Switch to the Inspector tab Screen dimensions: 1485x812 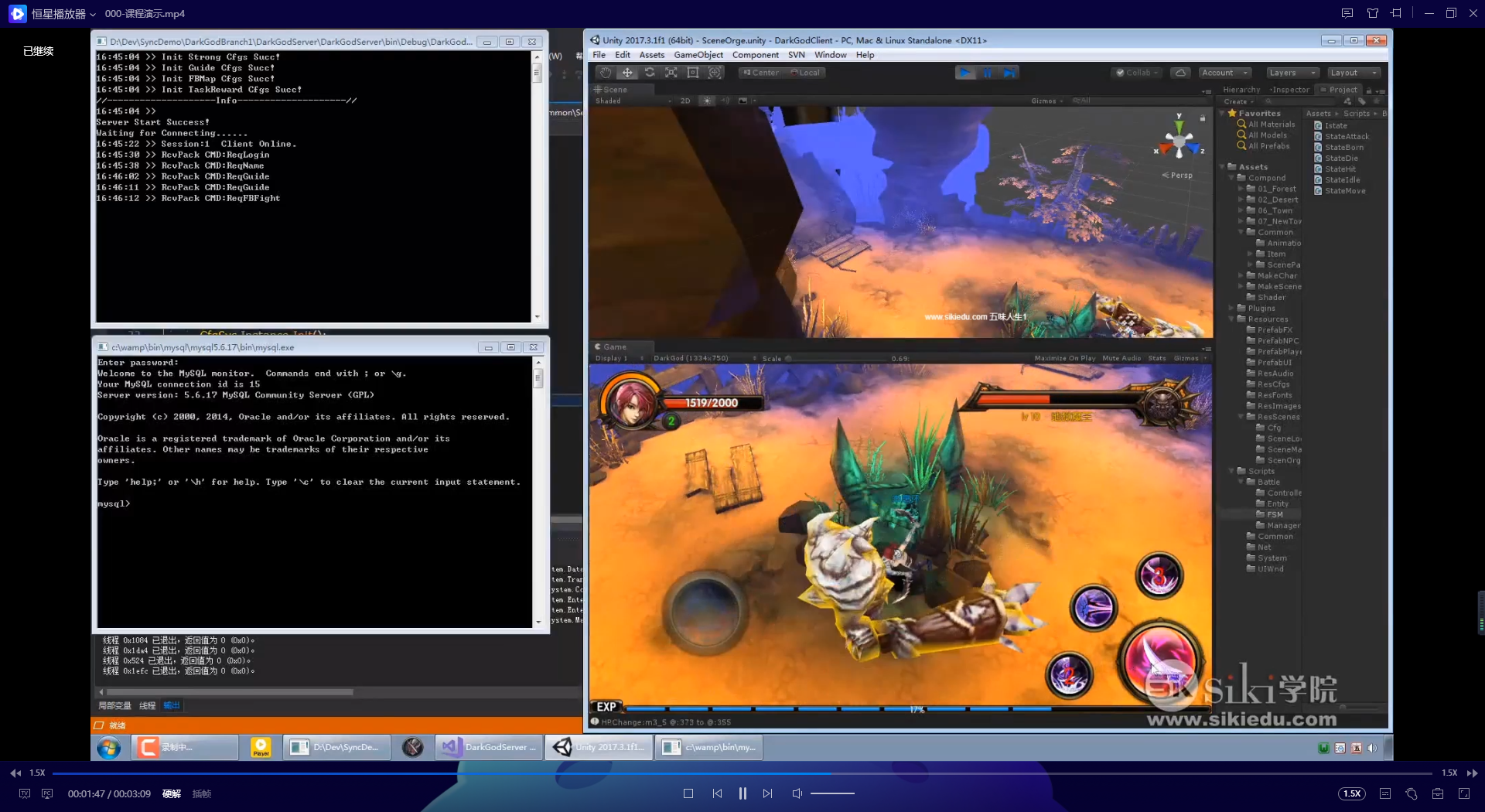1290,90
